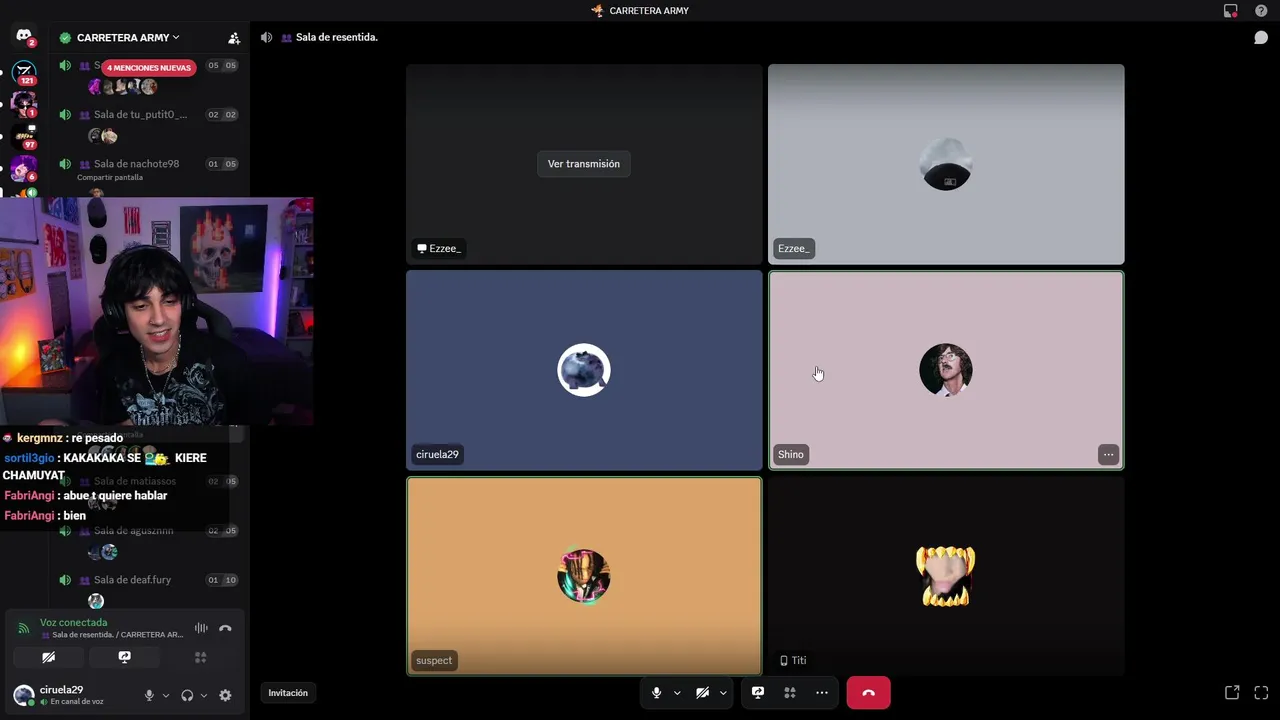Share your screen from call bar

click(x=758, y=693)
